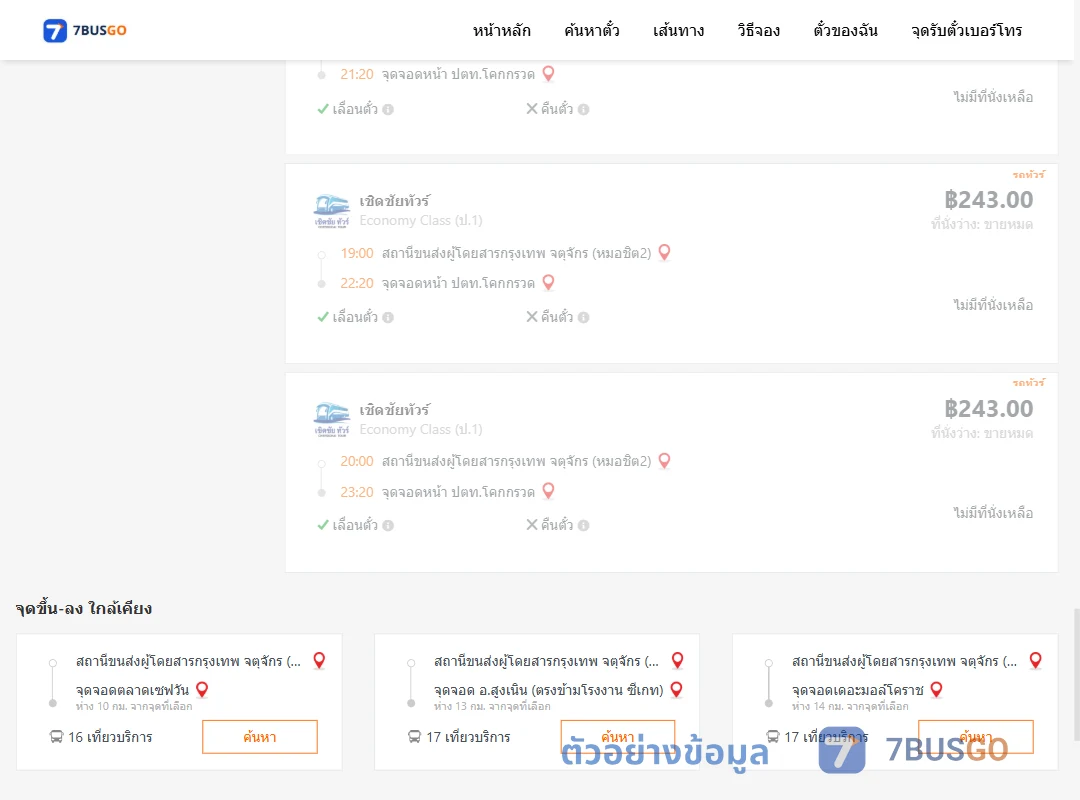The height and width of the screenshot is (800, 1080).
Task: Click the ฿243.00 price on 20:00 trip
Action: (x=988, y=409)
